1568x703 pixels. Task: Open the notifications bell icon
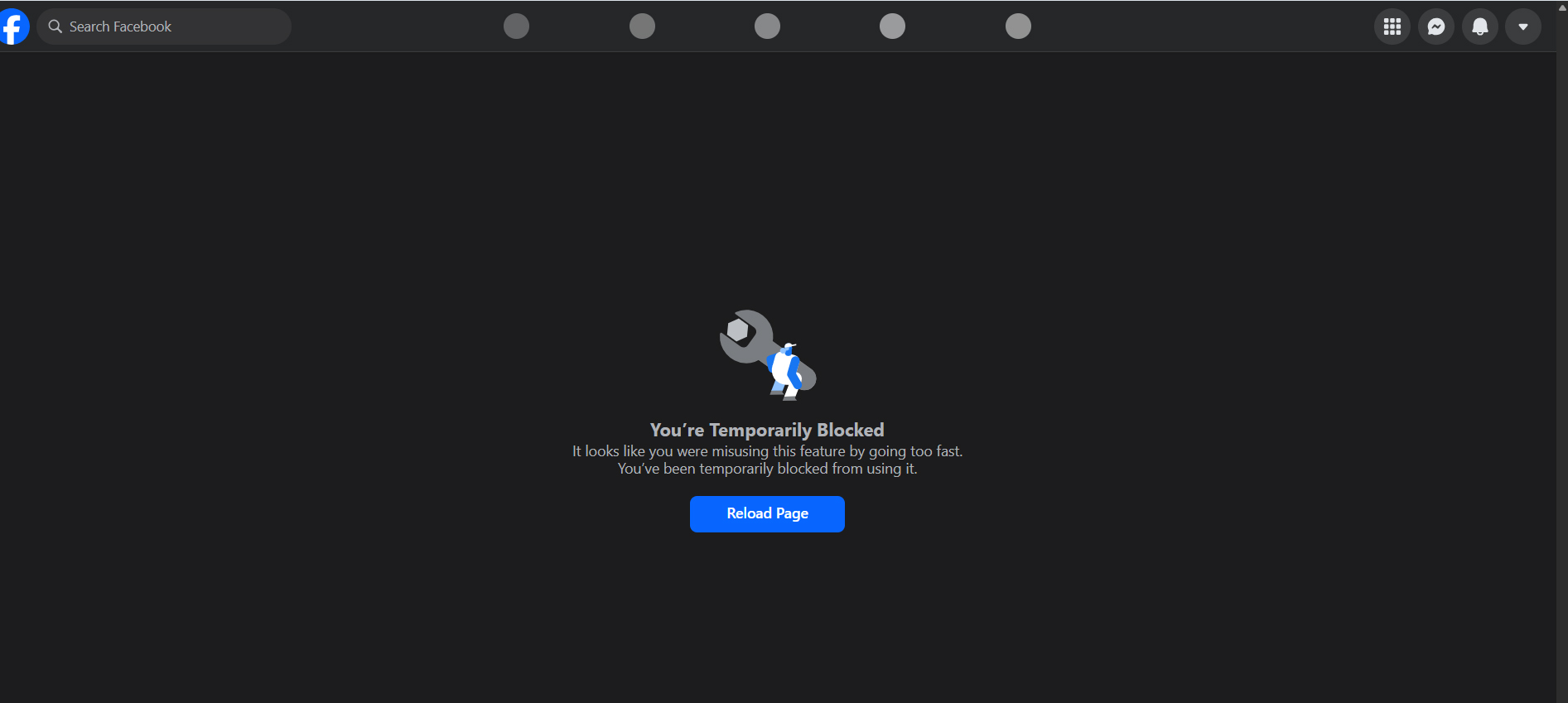[x=1480, y=26]
